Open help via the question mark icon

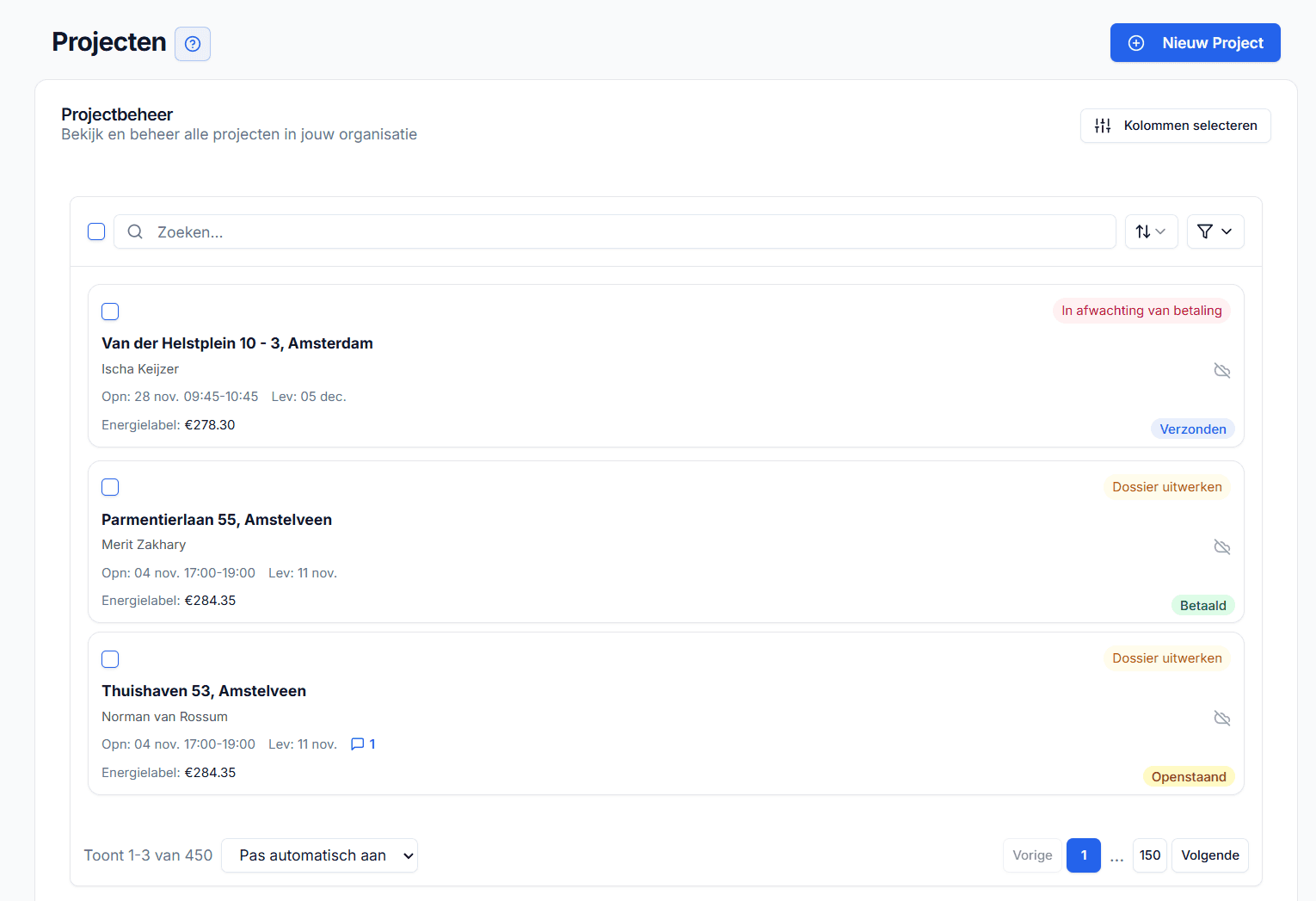tap(192, 44)
